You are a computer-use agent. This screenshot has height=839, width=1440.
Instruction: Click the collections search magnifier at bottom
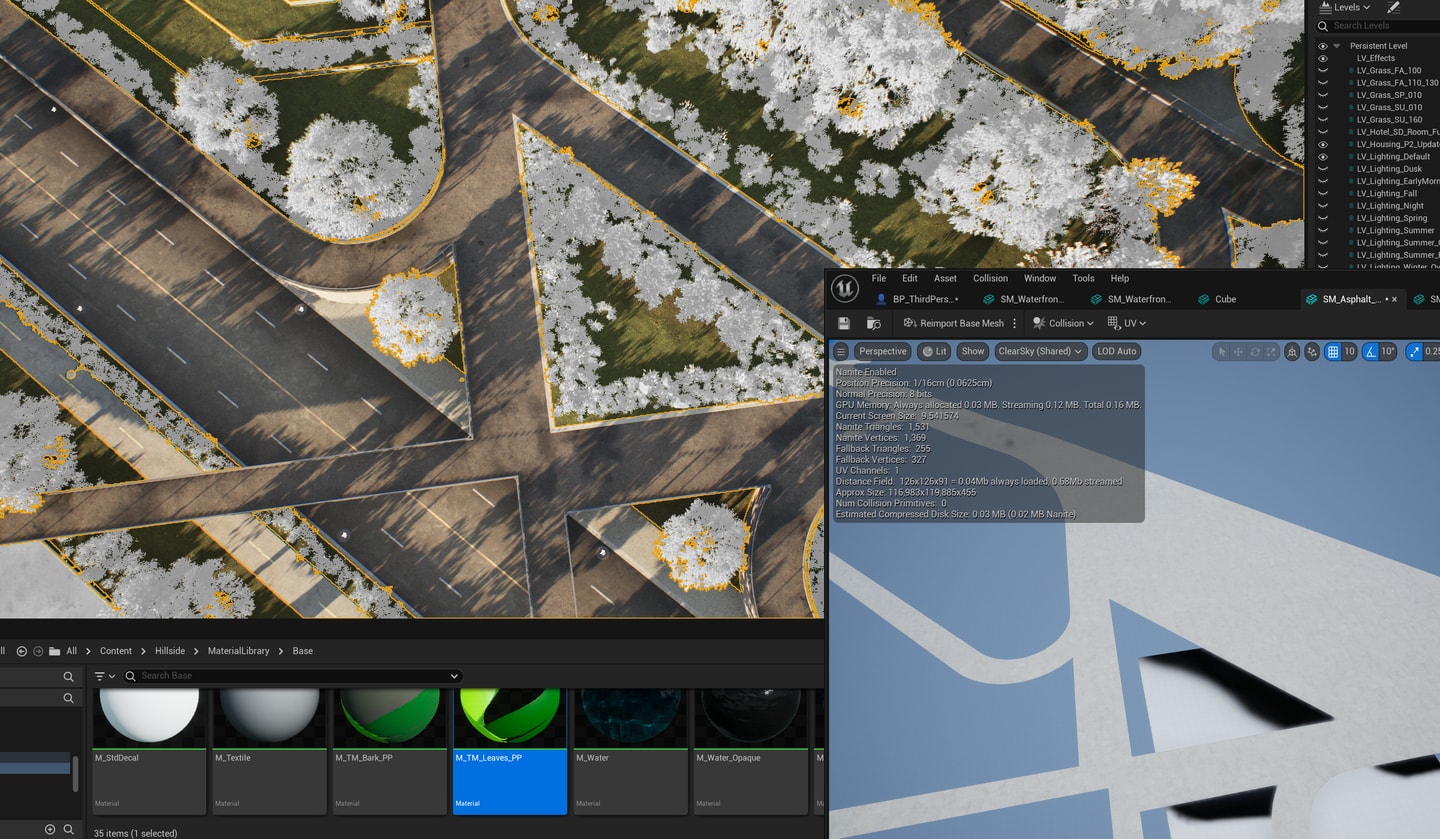(x=69, y=830)
